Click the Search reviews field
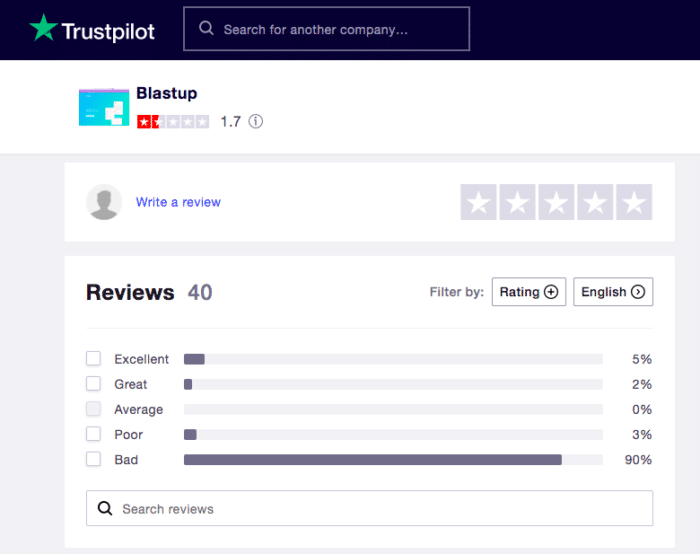Image resolution: width=700 pixels, height=554 pixels. [x=370, y=508]
